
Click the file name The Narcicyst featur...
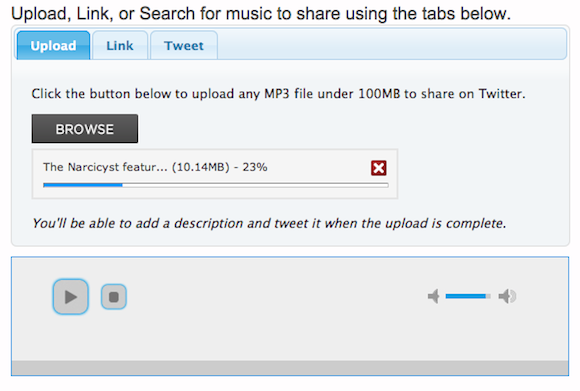[105, 167]
